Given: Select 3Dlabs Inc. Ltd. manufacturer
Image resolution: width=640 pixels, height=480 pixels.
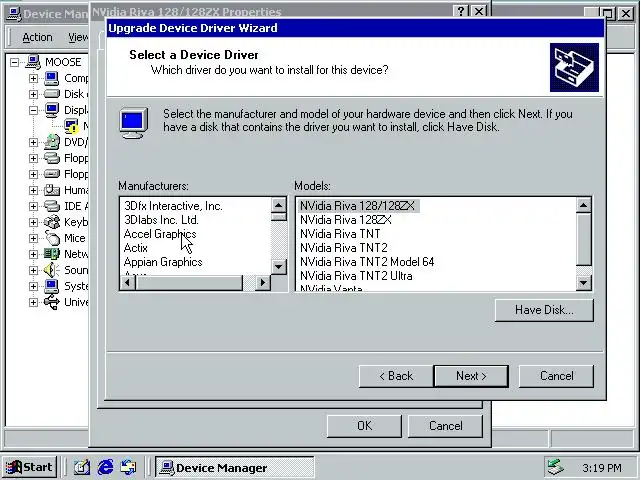Looking at the screenshot, I should click(161, 220).
